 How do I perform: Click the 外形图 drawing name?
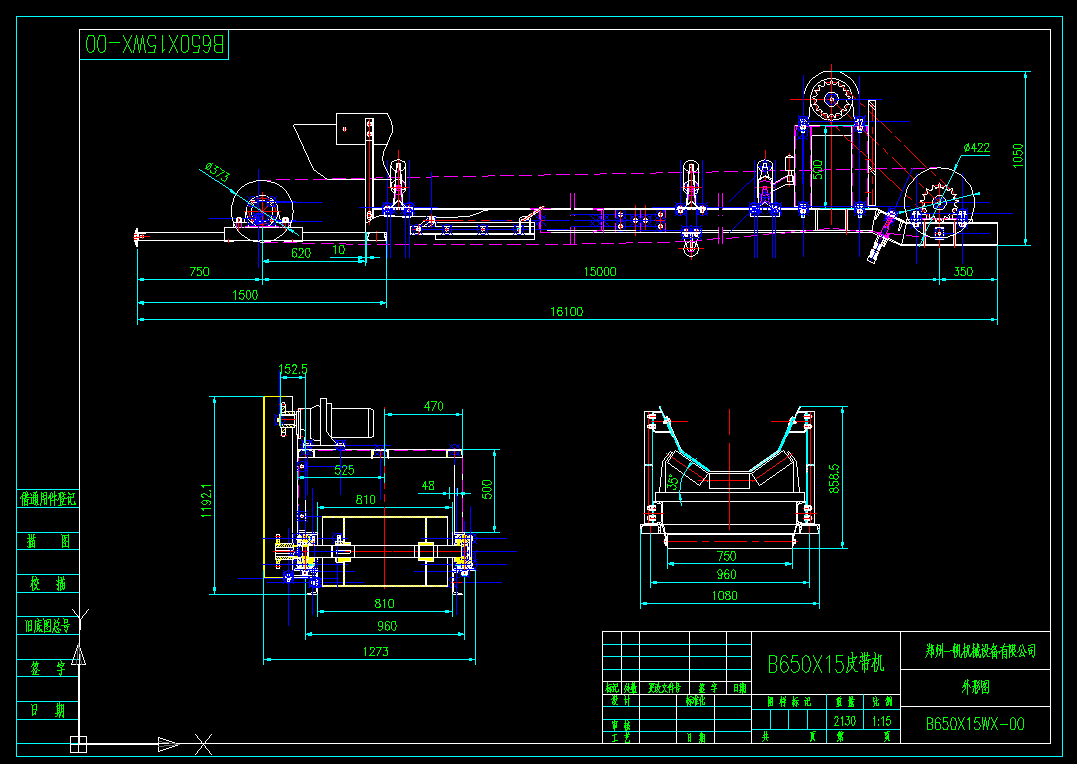click(x=975, y=687)
